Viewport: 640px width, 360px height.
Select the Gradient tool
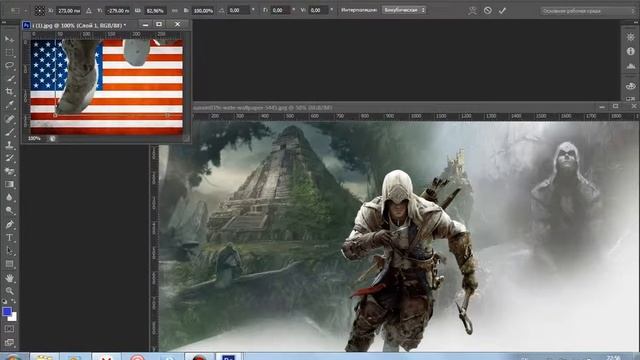(x=9, y=184)
